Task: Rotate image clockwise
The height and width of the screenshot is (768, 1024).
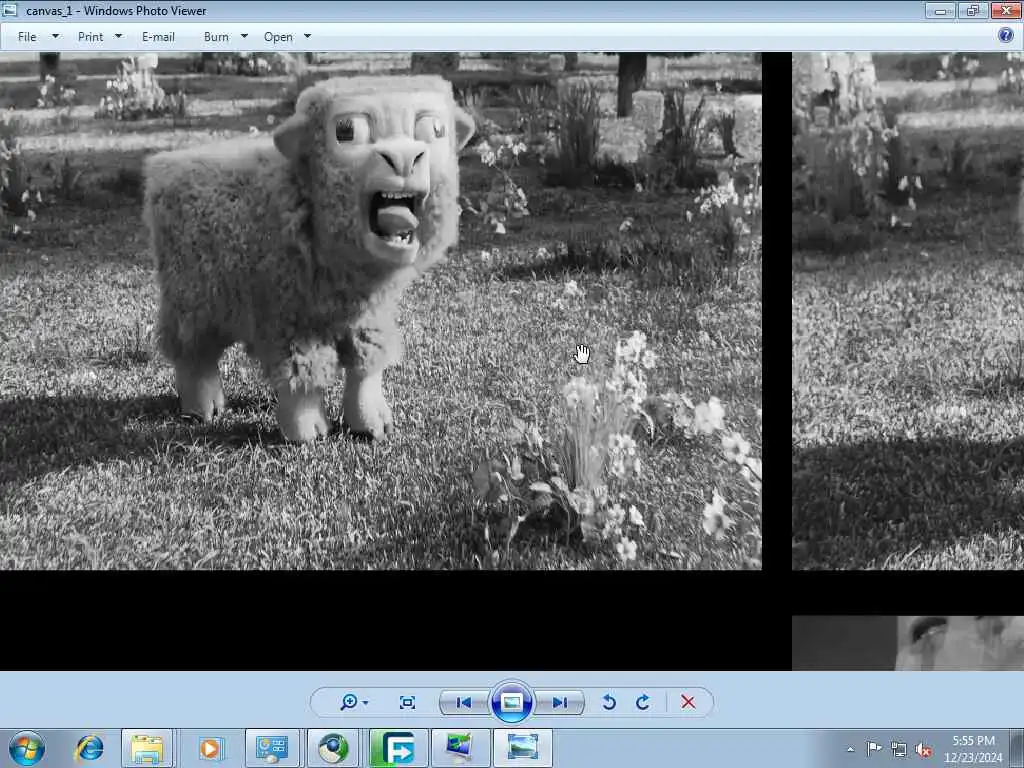Action: [x=643, y=702]
